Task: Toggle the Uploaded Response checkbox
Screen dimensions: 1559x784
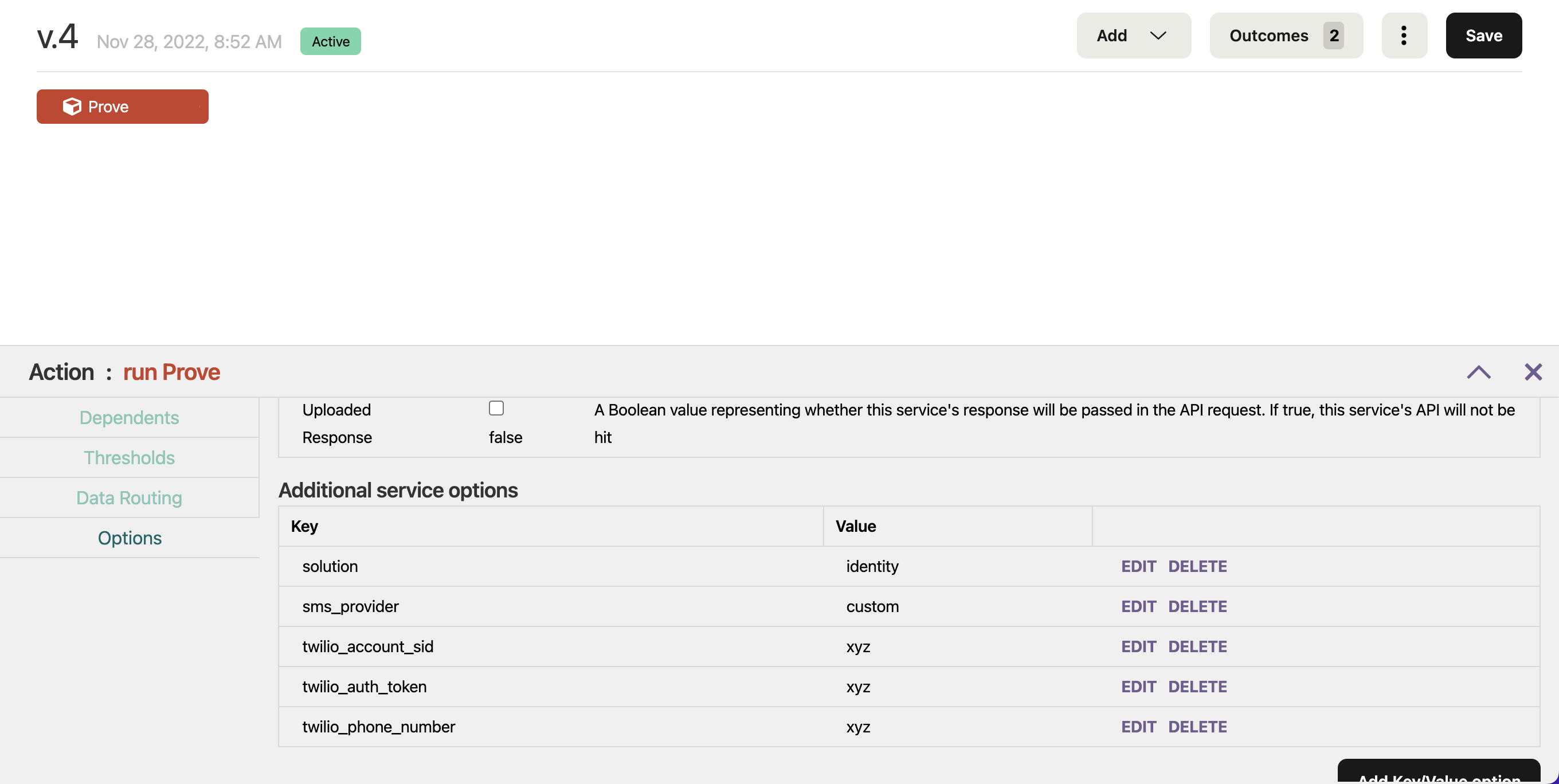Action: point(496,408)
